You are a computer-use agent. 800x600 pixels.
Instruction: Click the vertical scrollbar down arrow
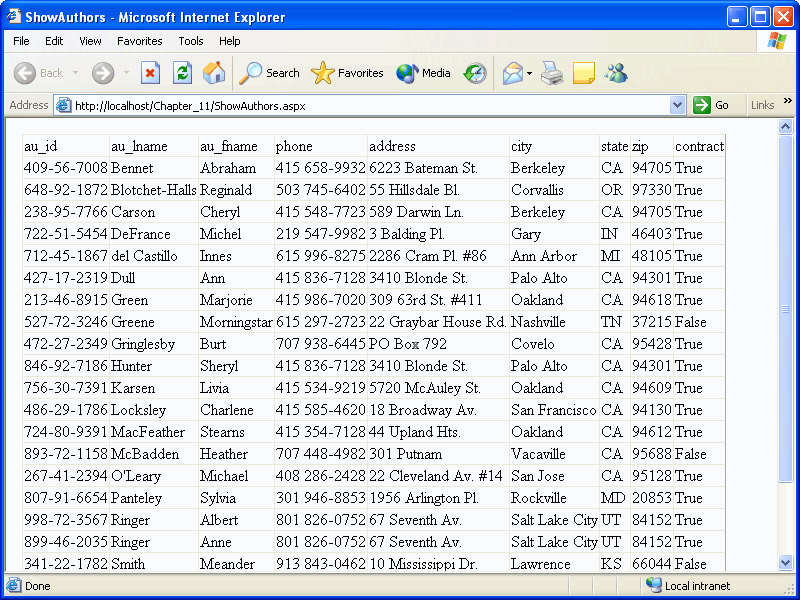785,563
